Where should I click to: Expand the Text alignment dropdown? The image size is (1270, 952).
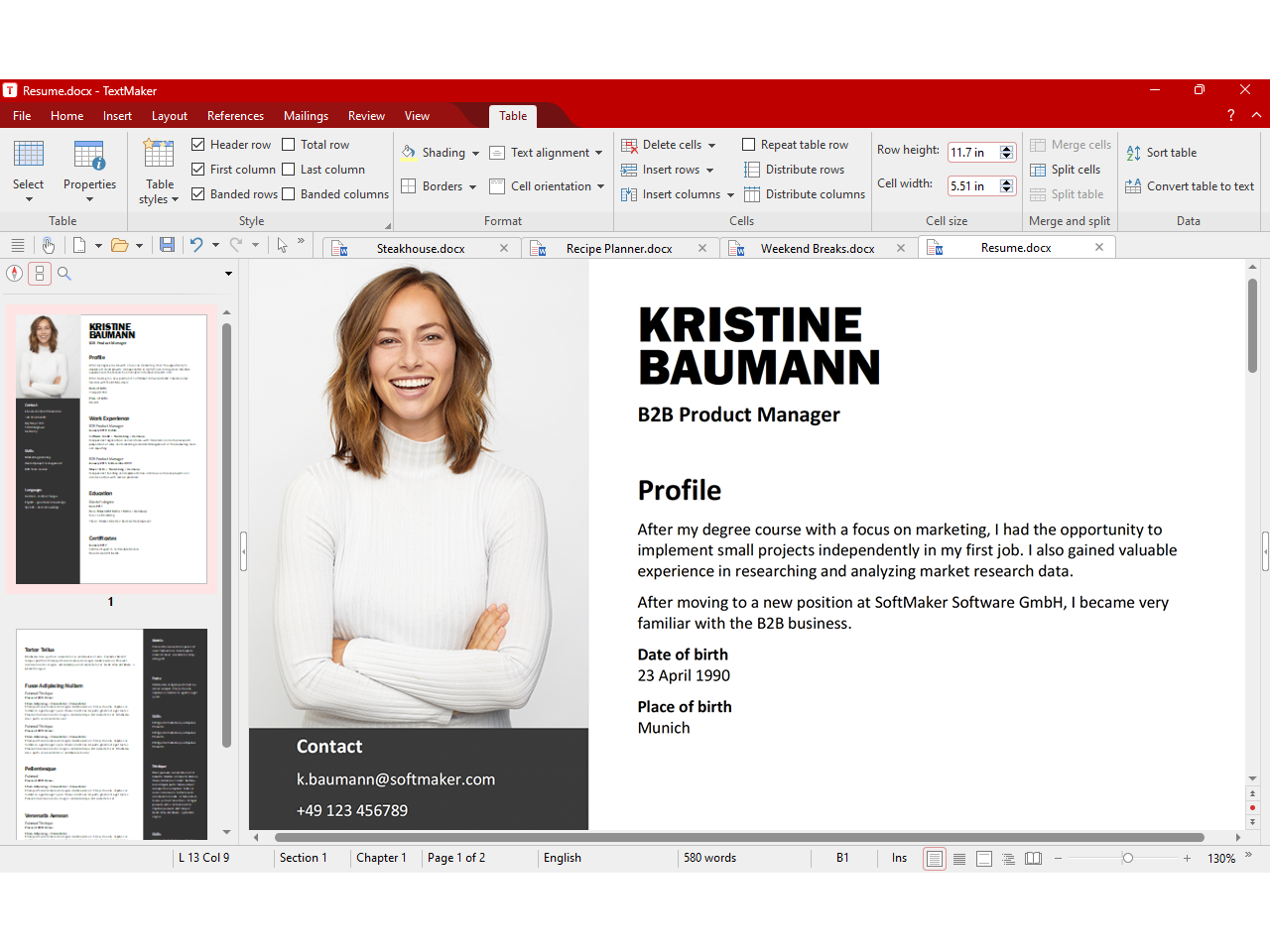point(598,154)
